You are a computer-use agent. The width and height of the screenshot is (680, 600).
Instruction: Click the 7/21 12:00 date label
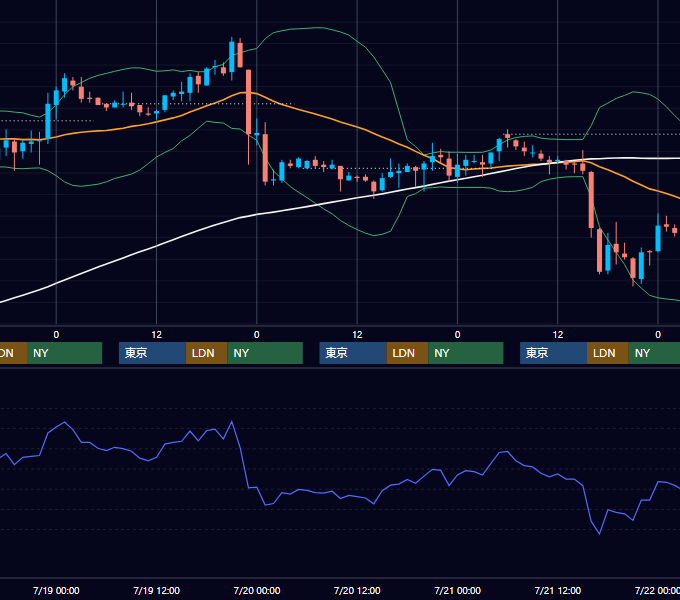558,590
